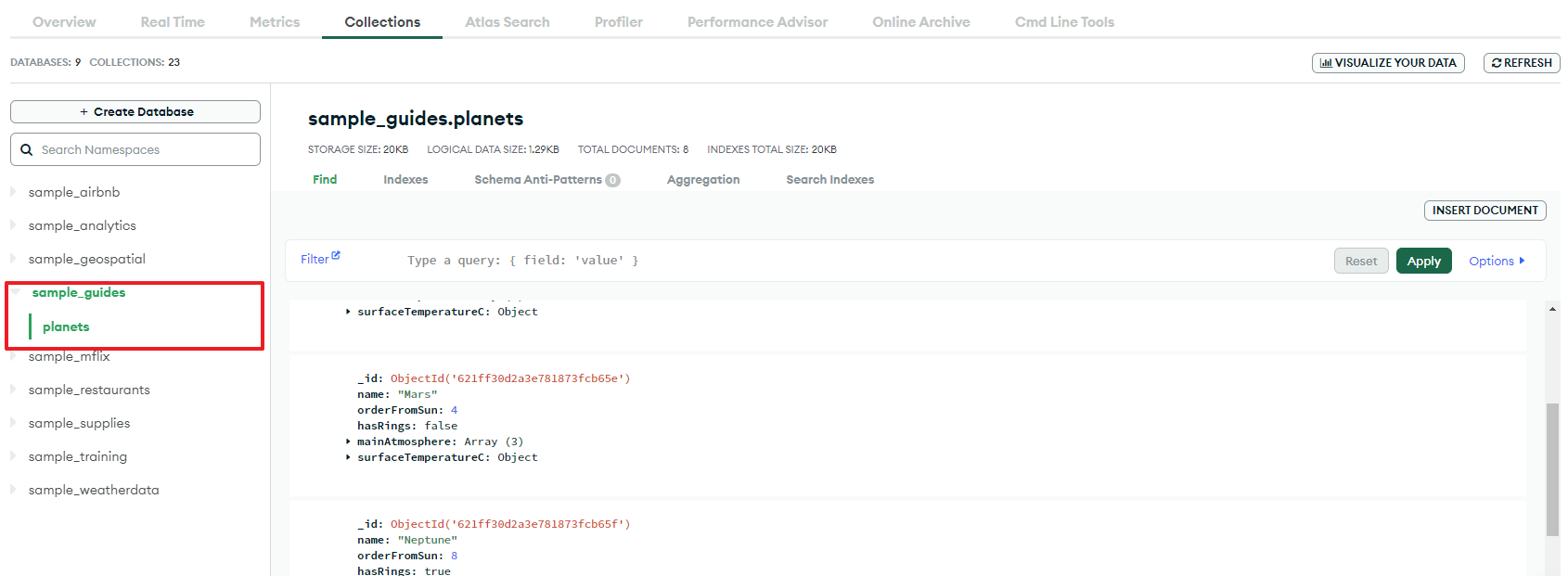Click the scrollbar up arrow
Screen dimensions: 1568x576
pyautogui.click(x=1552, y=309)
